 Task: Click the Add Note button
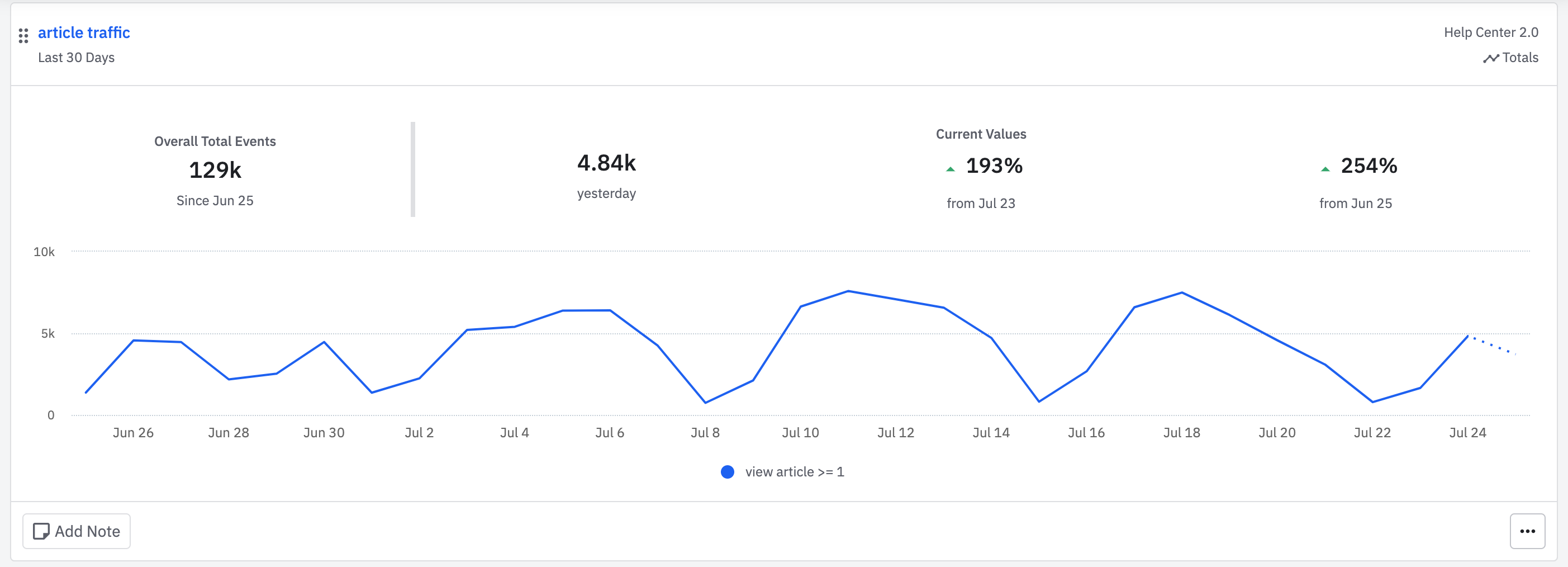[76, 531]
